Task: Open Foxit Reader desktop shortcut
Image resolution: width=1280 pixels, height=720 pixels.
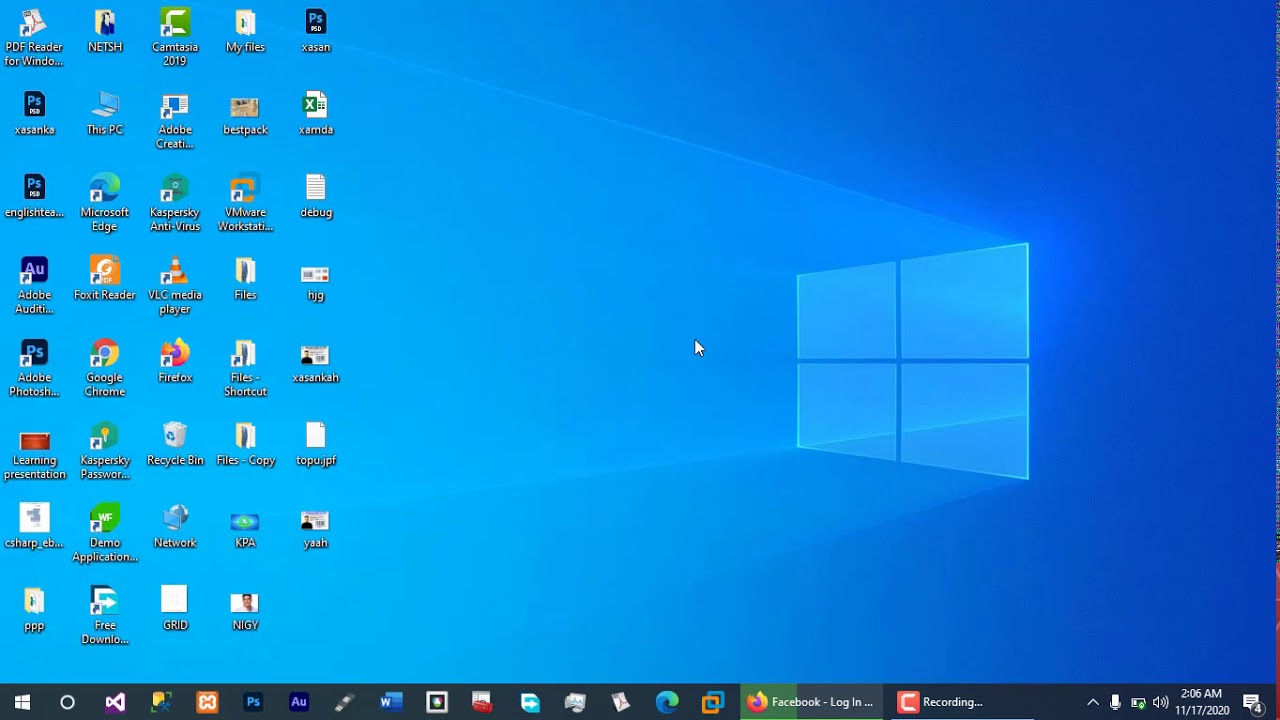Action: click(105, 280)
